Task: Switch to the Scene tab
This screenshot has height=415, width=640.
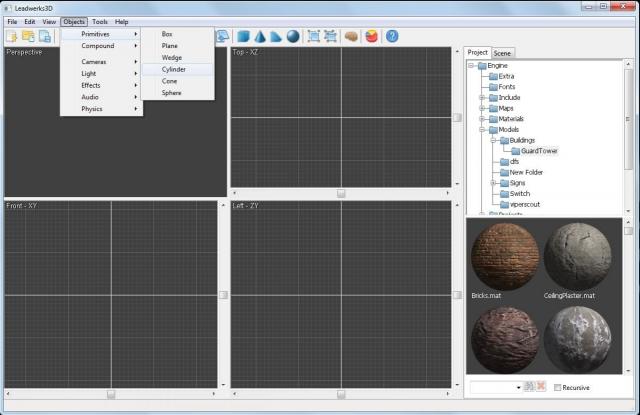Action: point(503,52)
